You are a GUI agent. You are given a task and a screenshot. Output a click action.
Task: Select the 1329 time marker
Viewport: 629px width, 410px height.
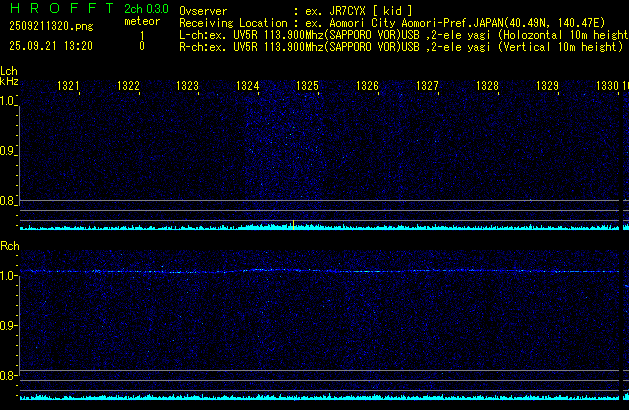tap(547, 87)
